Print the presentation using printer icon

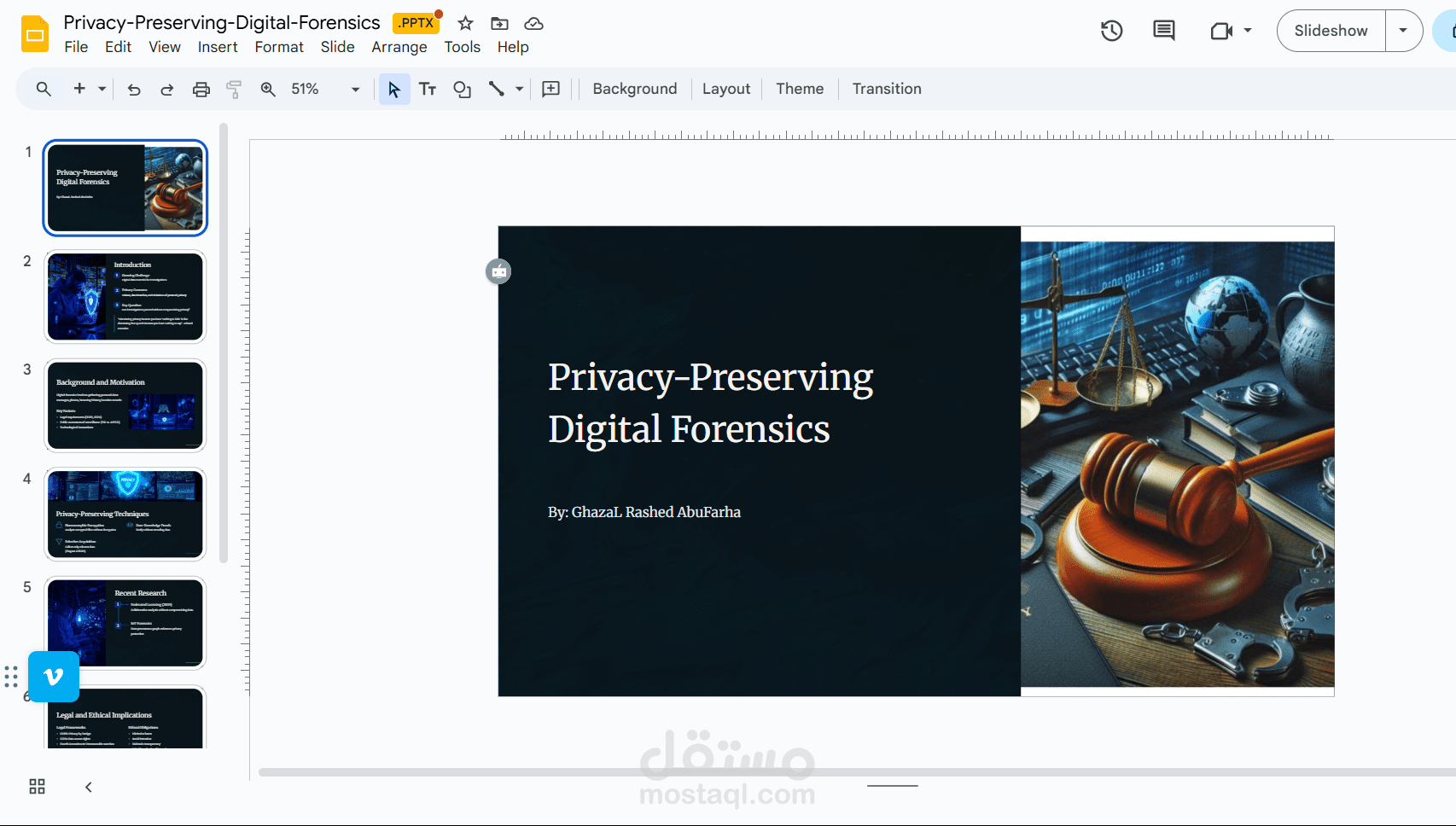(x=201, y=89)
